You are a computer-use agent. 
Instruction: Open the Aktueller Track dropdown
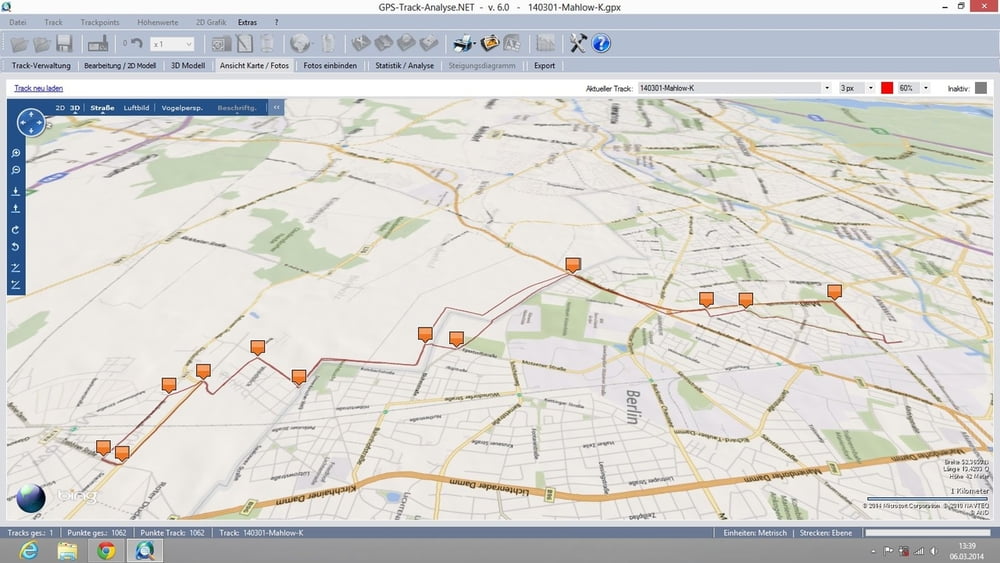pyautogui.click(x=827, y=88)
